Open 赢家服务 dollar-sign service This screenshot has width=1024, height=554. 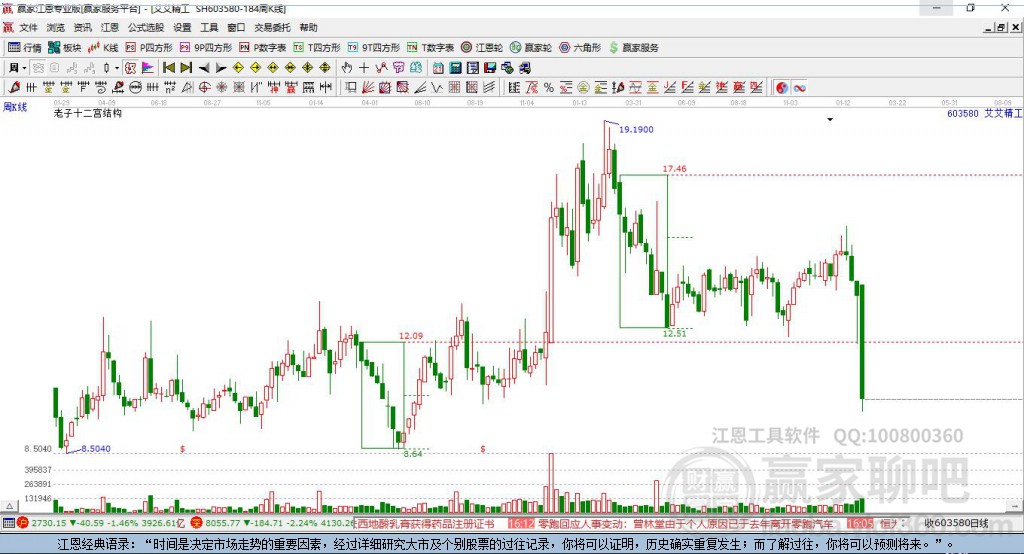633,48
